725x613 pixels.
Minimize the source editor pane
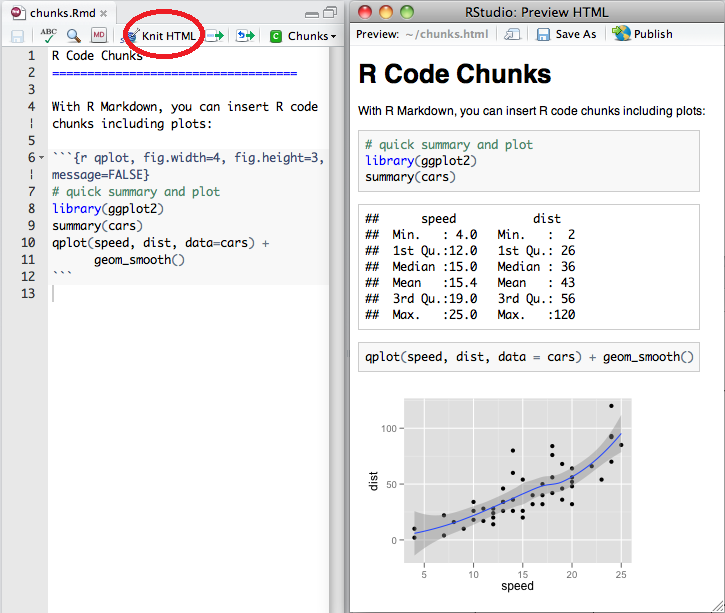313,13
